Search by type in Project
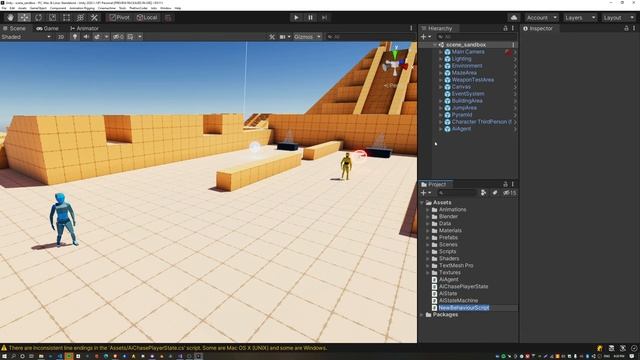 coord(483,193)
